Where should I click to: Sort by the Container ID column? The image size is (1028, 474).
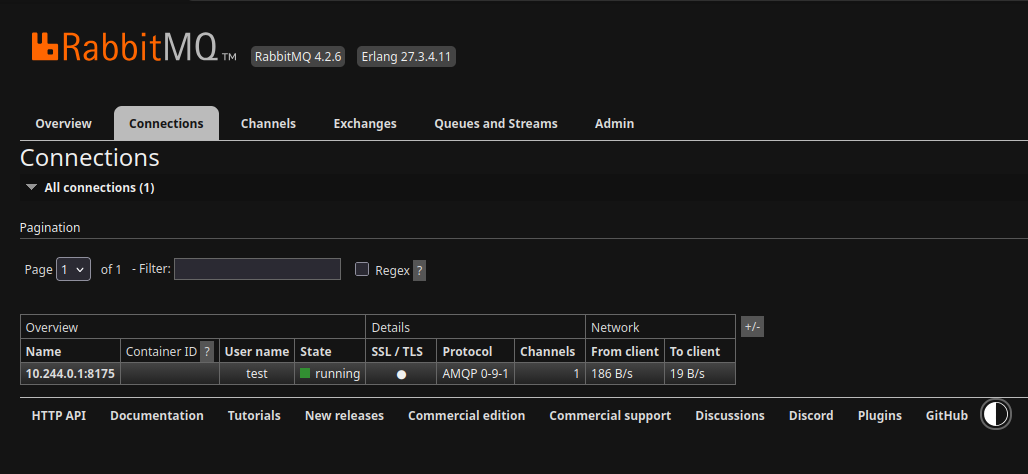pyautogui.click(x=161, y=351)
